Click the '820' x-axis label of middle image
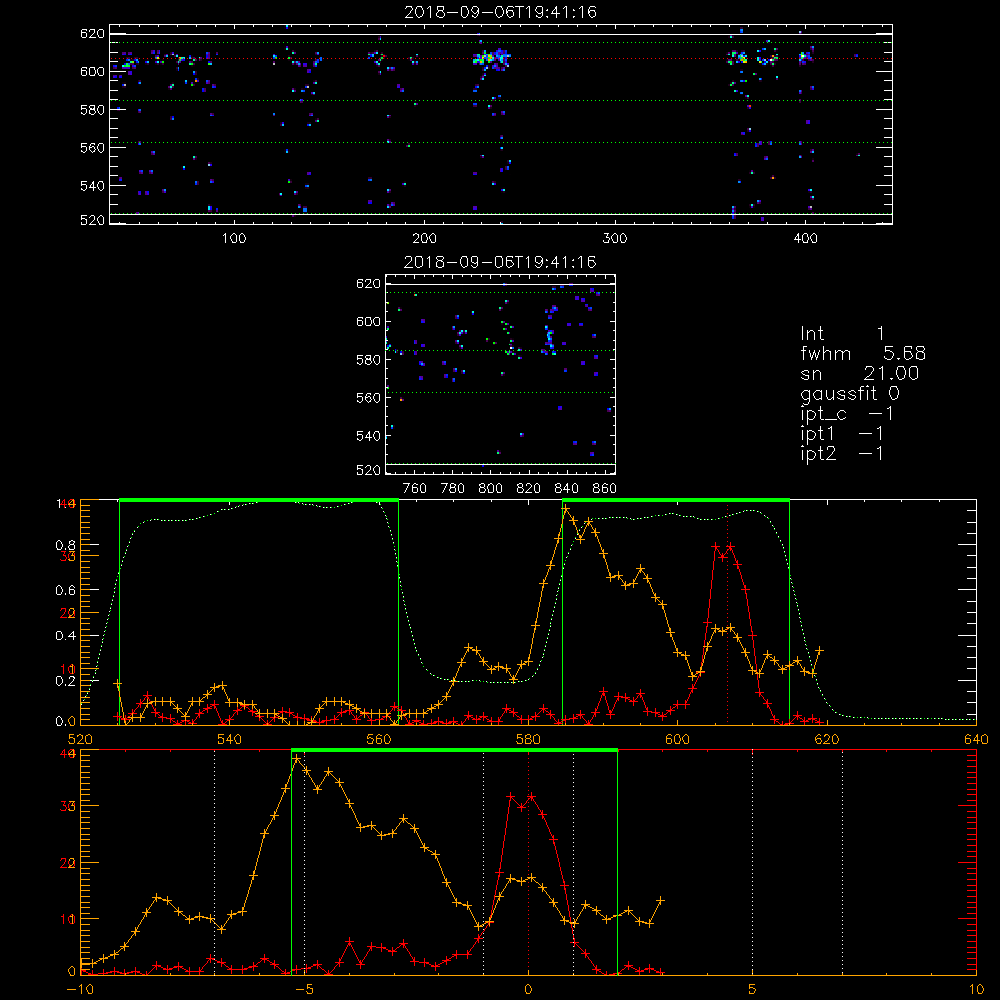The height and width of the screenshot is (1000, 1000). (x=529, y=489)
